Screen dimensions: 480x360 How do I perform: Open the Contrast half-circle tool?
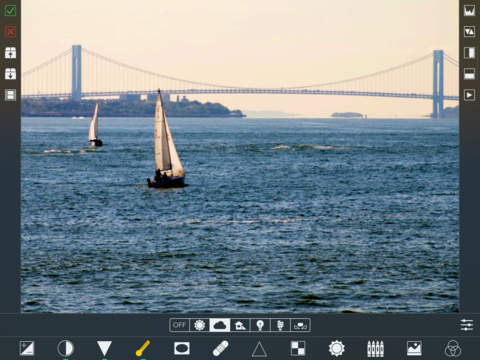click(65, 349)
